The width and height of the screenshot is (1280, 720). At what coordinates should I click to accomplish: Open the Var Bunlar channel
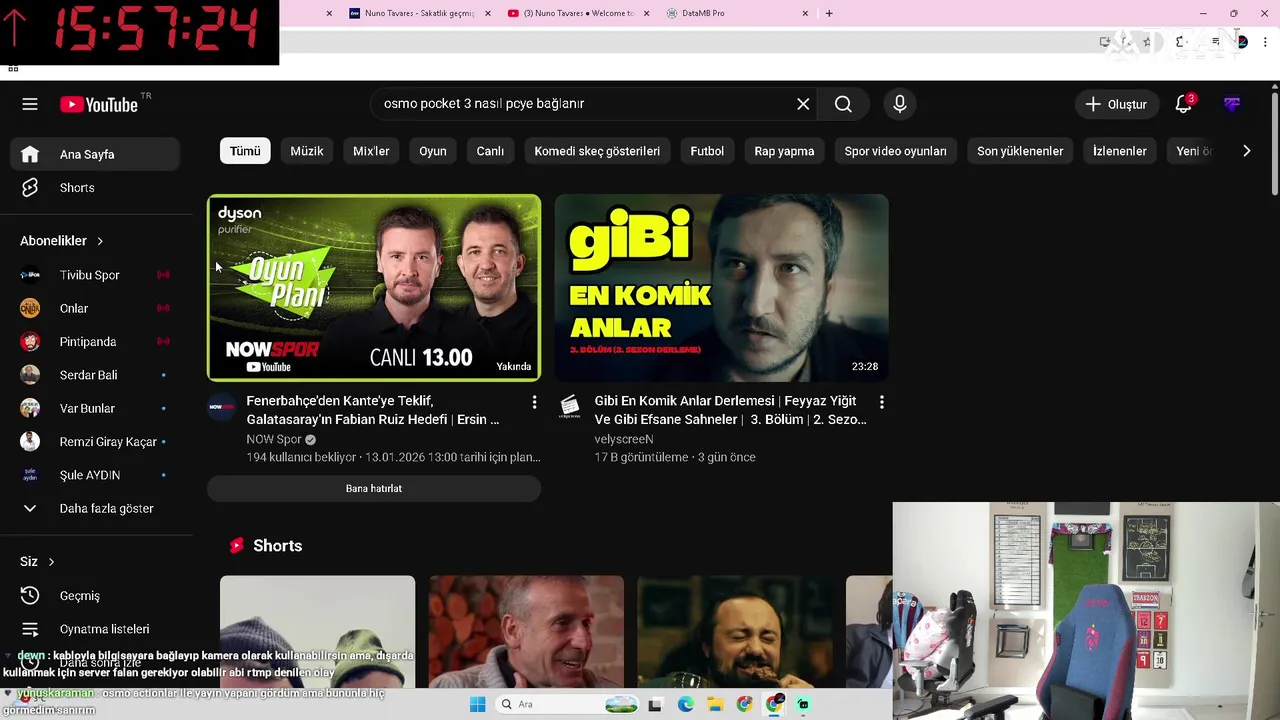[95, 408]
